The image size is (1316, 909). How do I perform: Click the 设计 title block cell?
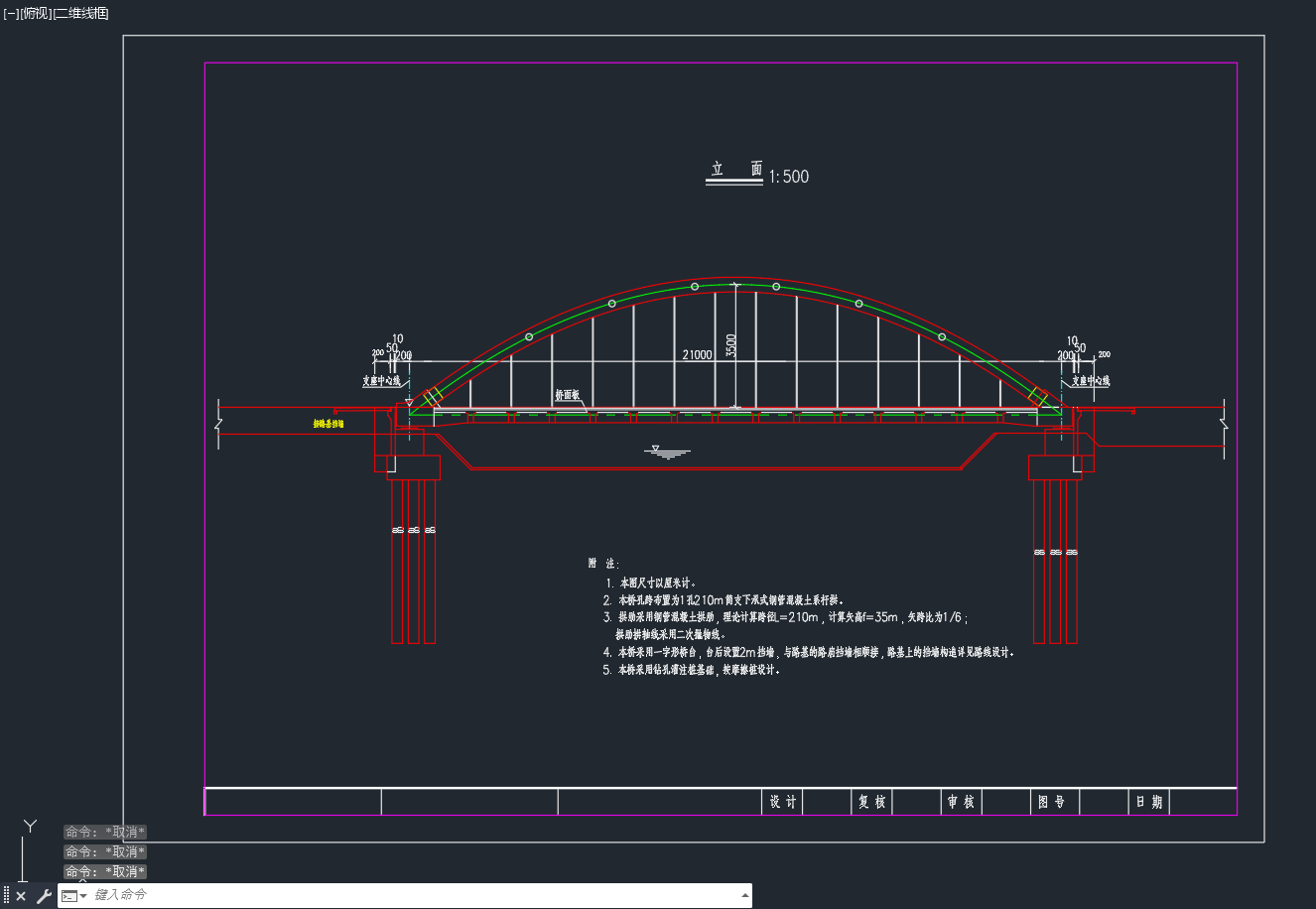pos(782,802)
